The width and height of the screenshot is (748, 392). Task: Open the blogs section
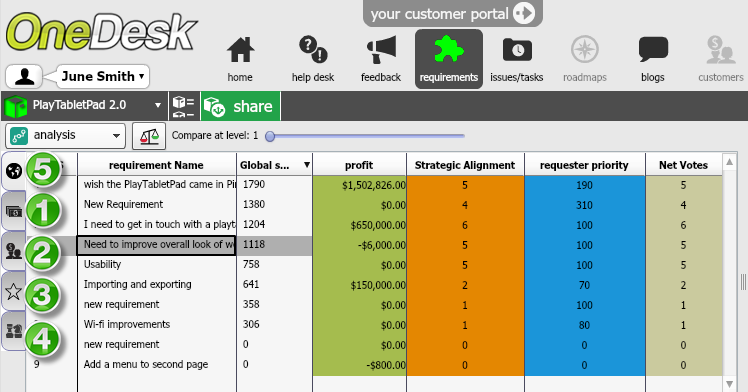[x=653, y=59]
